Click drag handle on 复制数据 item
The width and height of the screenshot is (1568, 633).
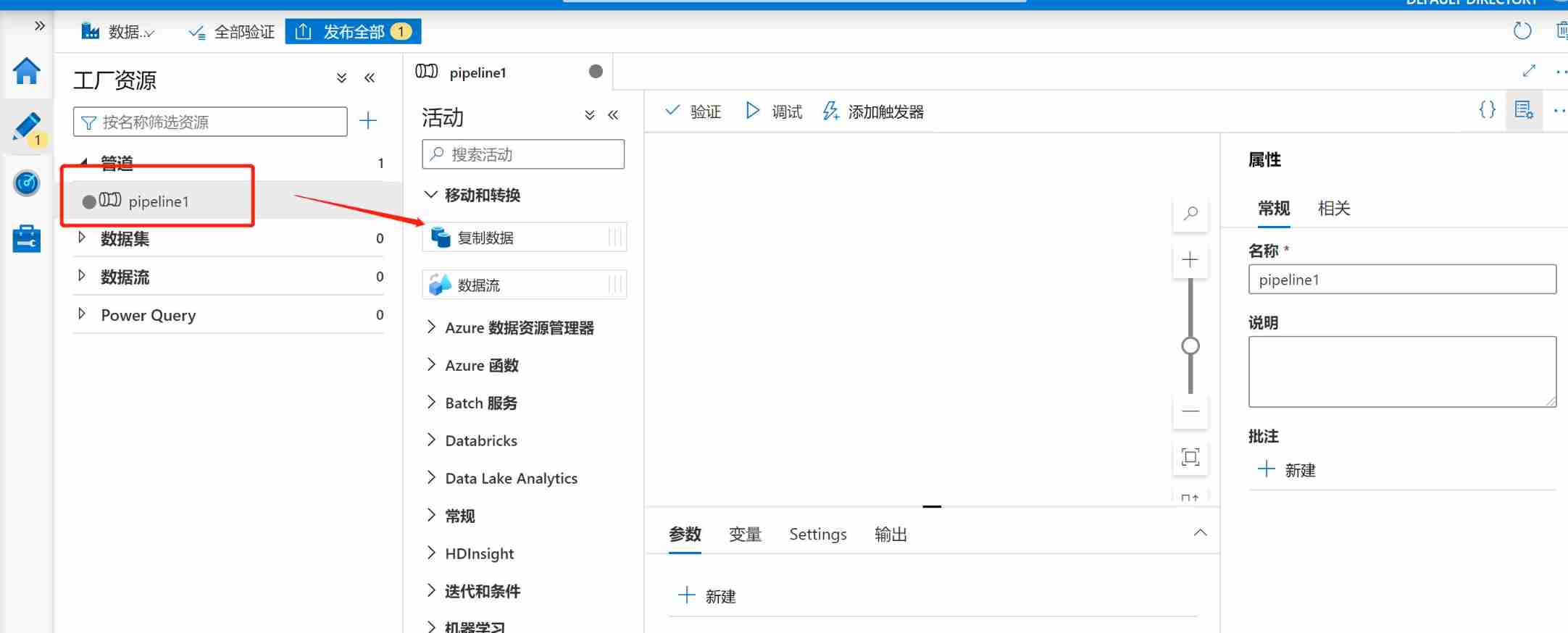pos(615,238)
